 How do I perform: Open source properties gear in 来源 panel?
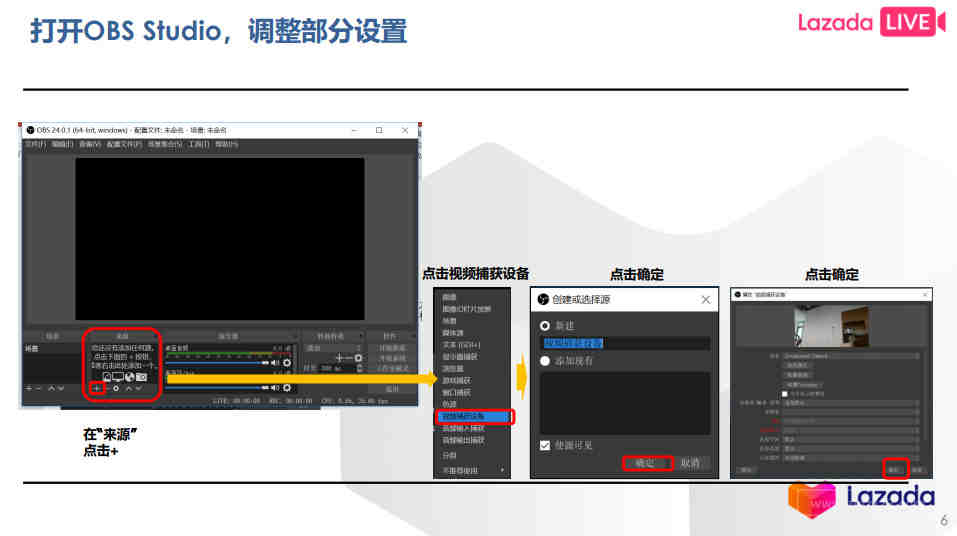(x=116, y=388)
